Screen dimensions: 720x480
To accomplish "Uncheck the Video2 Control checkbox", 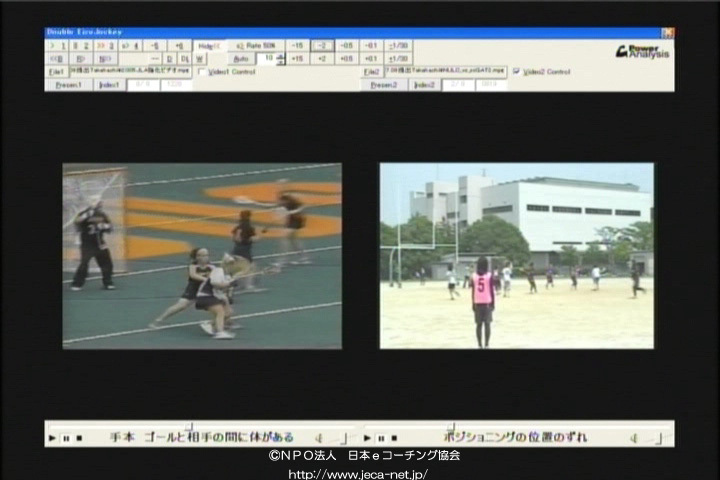I will click(x=516, y=72).
